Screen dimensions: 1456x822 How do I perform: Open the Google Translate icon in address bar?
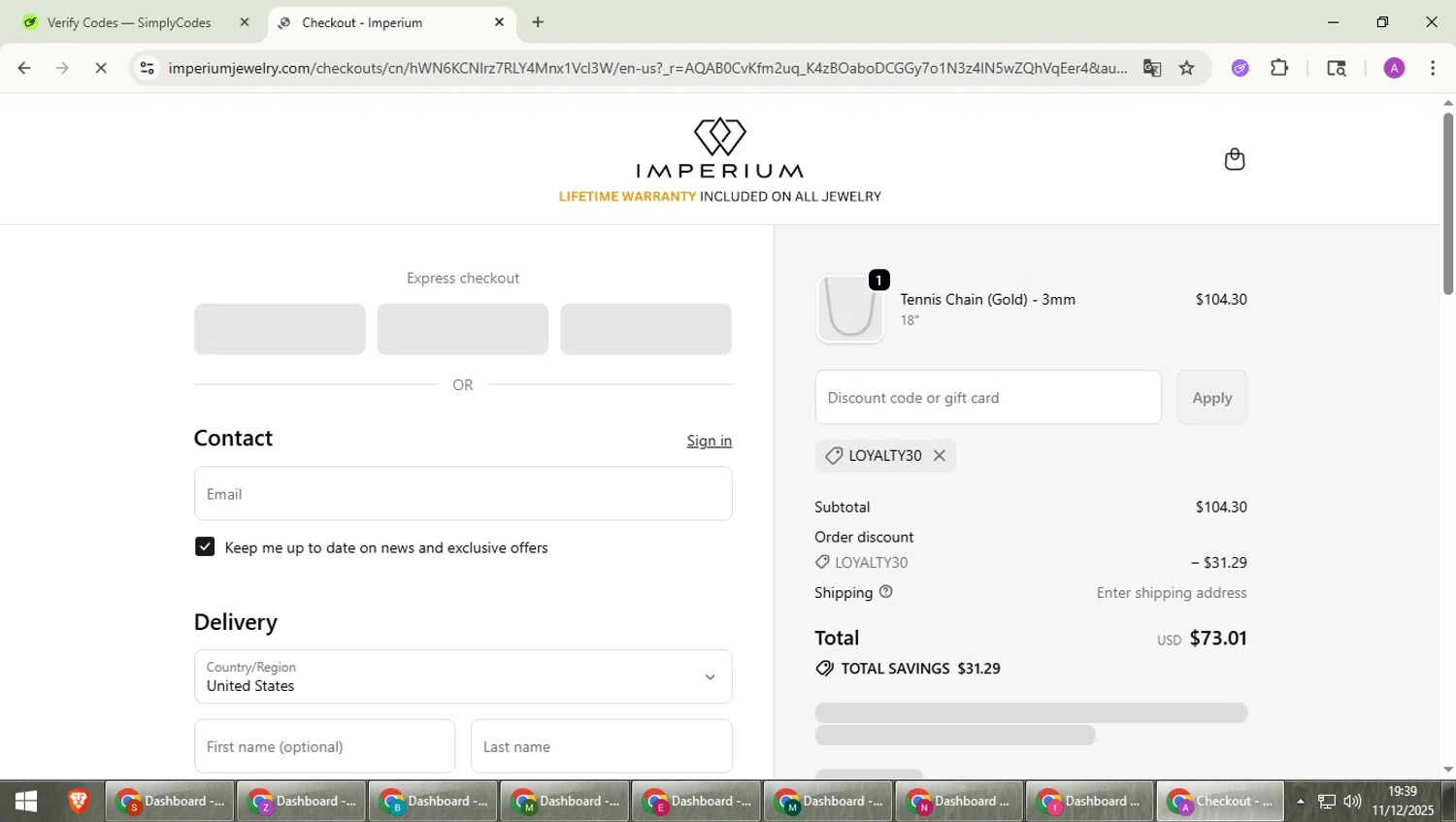tap(1152, 68)
